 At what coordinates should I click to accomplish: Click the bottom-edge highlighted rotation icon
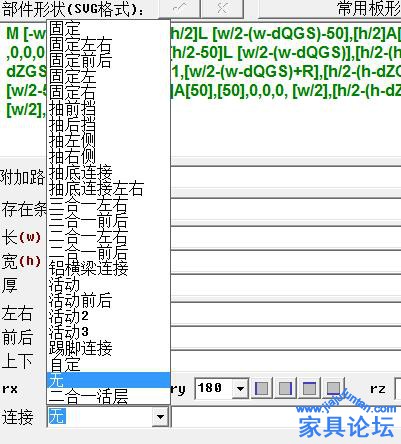(333, 388)
